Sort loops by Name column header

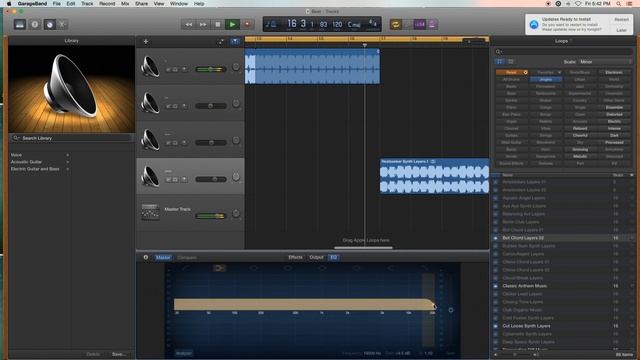[507, 175]
